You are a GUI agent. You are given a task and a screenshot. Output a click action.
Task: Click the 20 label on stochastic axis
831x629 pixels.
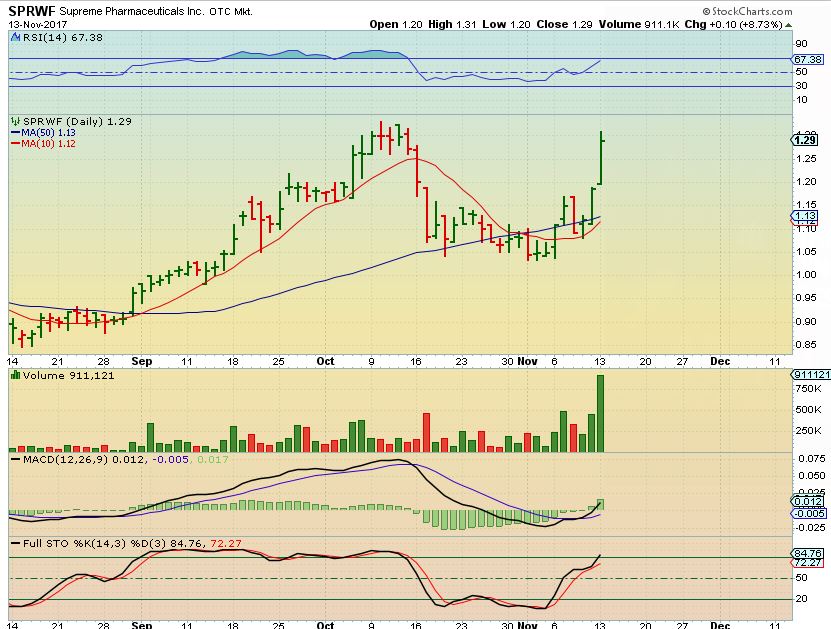pos(801,599)
